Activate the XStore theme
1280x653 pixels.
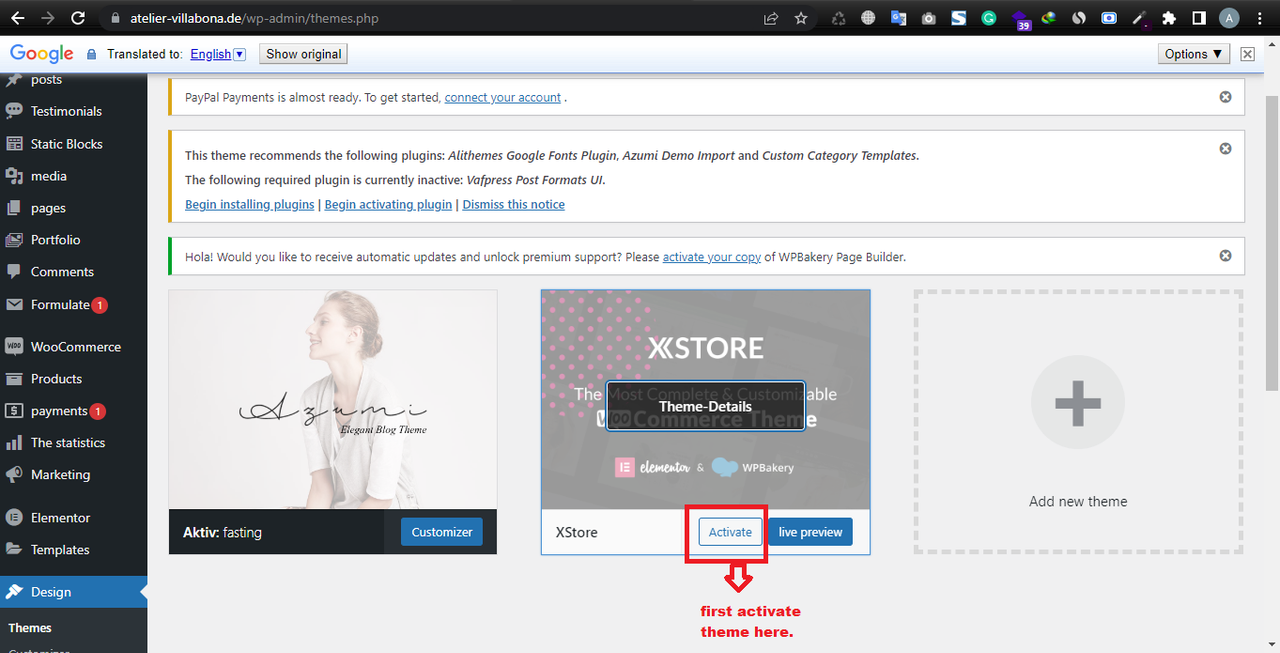coord(730,532)
